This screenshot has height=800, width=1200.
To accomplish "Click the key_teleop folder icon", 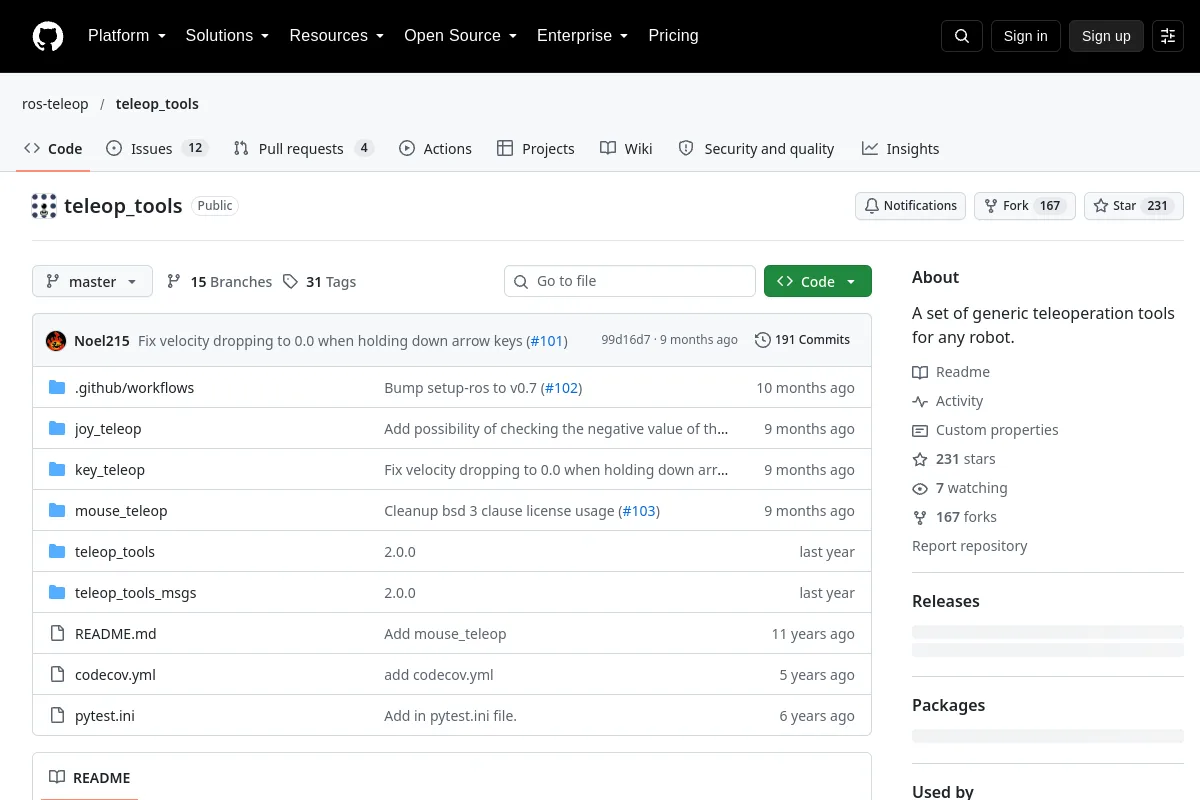I will [57, 469].
